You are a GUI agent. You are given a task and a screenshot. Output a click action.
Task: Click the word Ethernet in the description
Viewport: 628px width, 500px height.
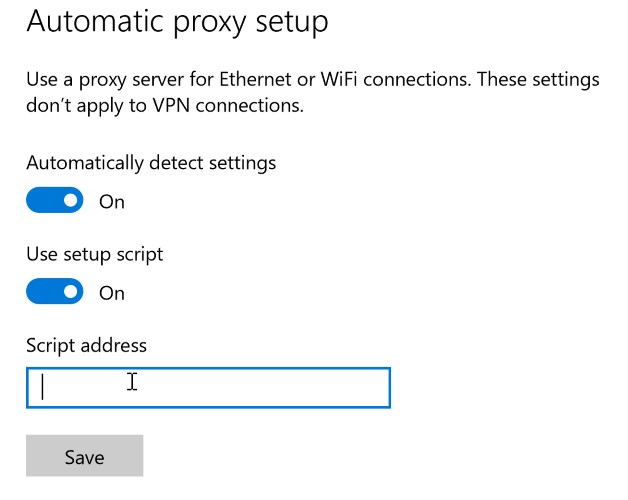(x=255, y=79)
